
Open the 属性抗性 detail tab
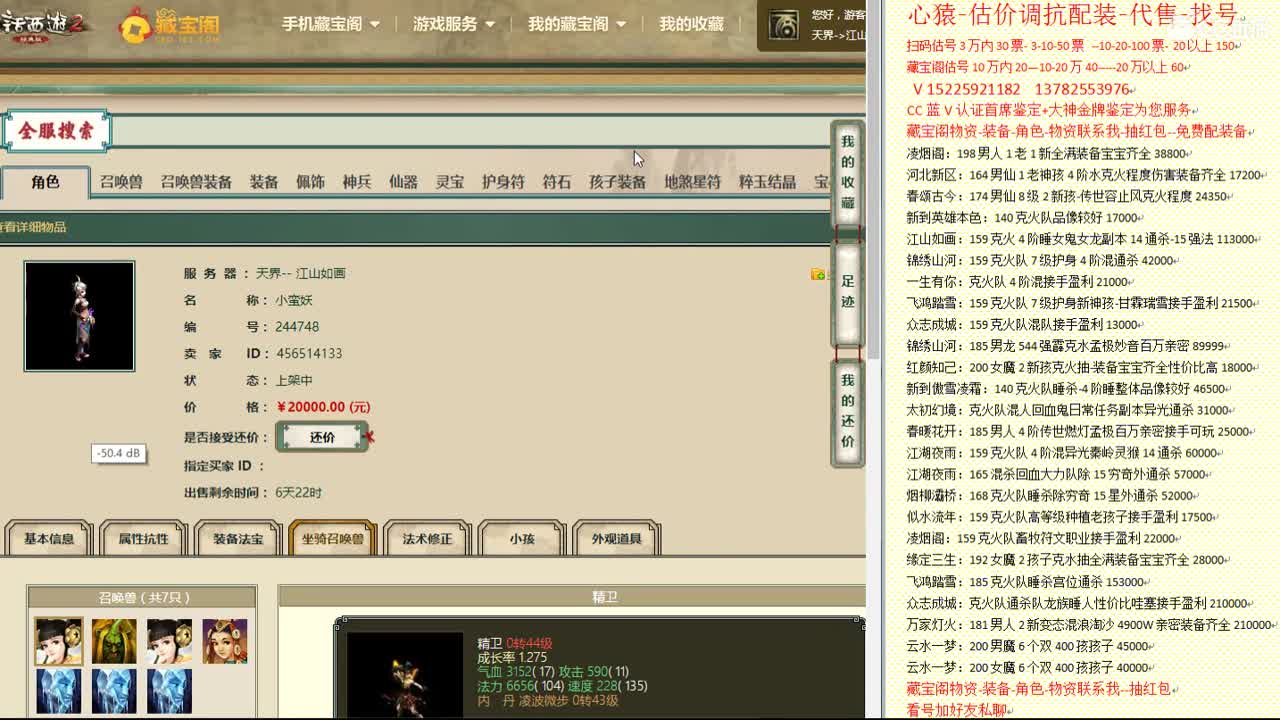click(143, 539)
